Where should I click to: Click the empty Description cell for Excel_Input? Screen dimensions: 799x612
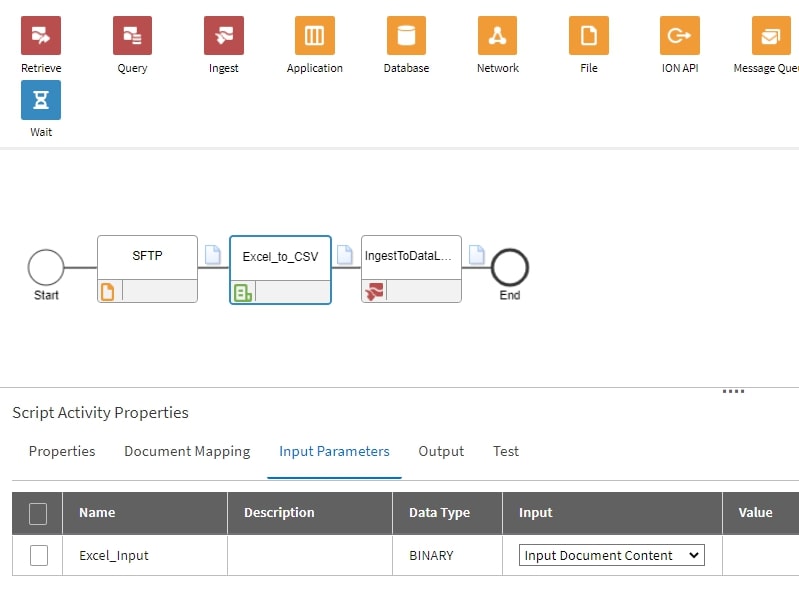[x=310, y=555]
